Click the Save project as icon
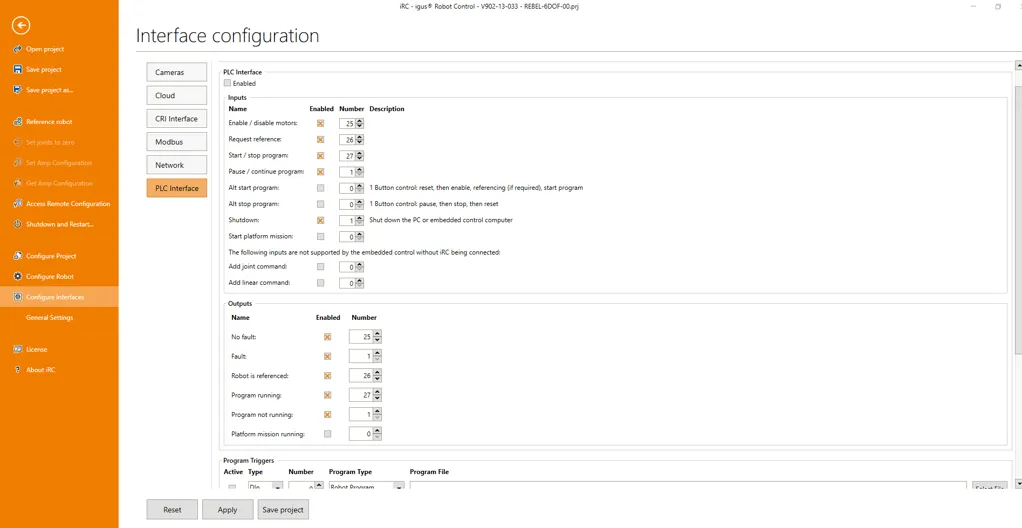Viewport: 1022px width, 528px height. [18, 90]
